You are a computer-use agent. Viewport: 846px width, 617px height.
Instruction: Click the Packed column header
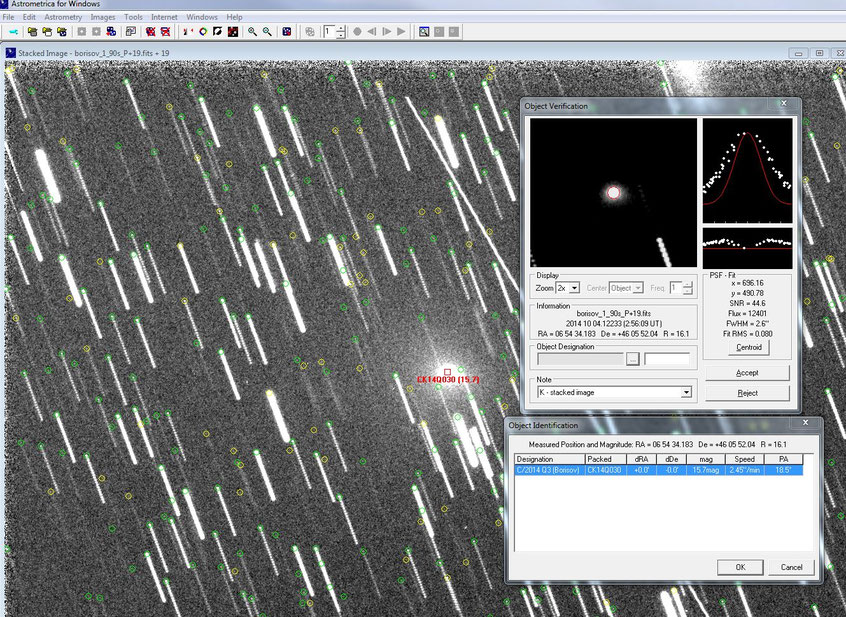tap(606, 459)
